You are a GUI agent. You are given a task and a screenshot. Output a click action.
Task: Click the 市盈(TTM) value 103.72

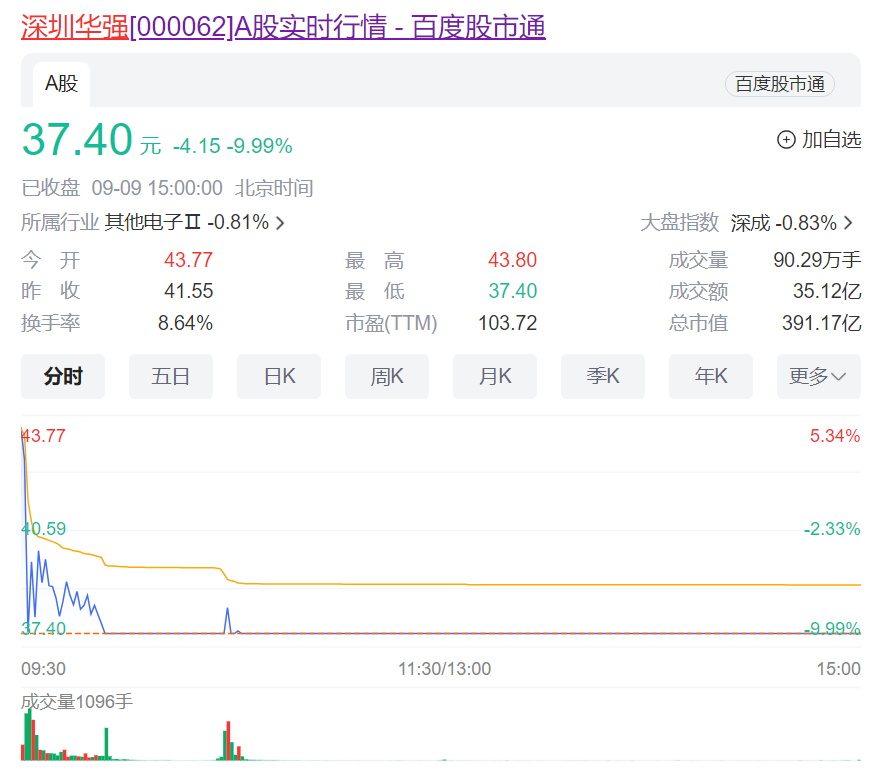507,323
